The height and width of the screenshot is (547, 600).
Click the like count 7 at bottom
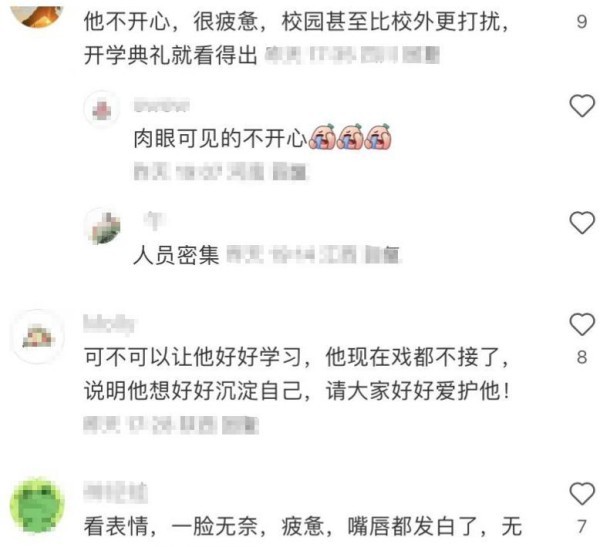coord(582,527)
